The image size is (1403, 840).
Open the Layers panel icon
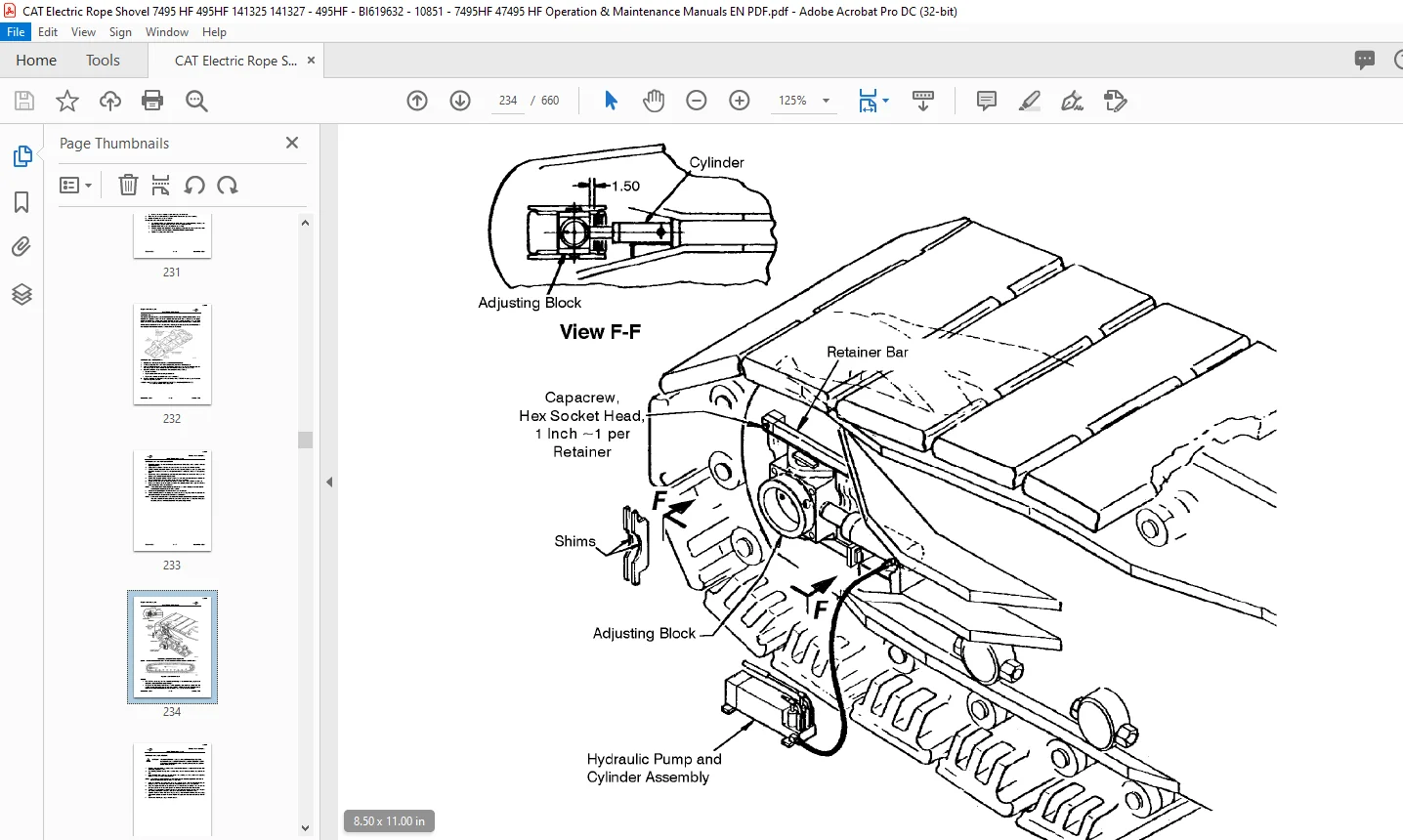[x=21, y=294]
